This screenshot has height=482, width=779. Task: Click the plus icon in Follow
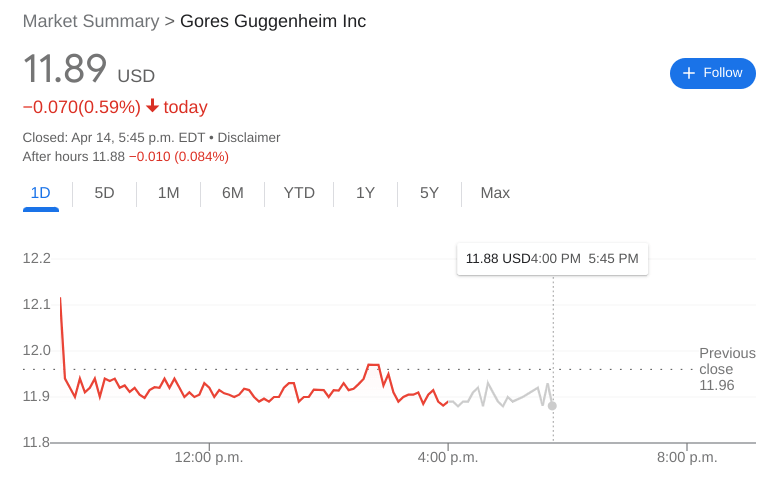(688, 73)
